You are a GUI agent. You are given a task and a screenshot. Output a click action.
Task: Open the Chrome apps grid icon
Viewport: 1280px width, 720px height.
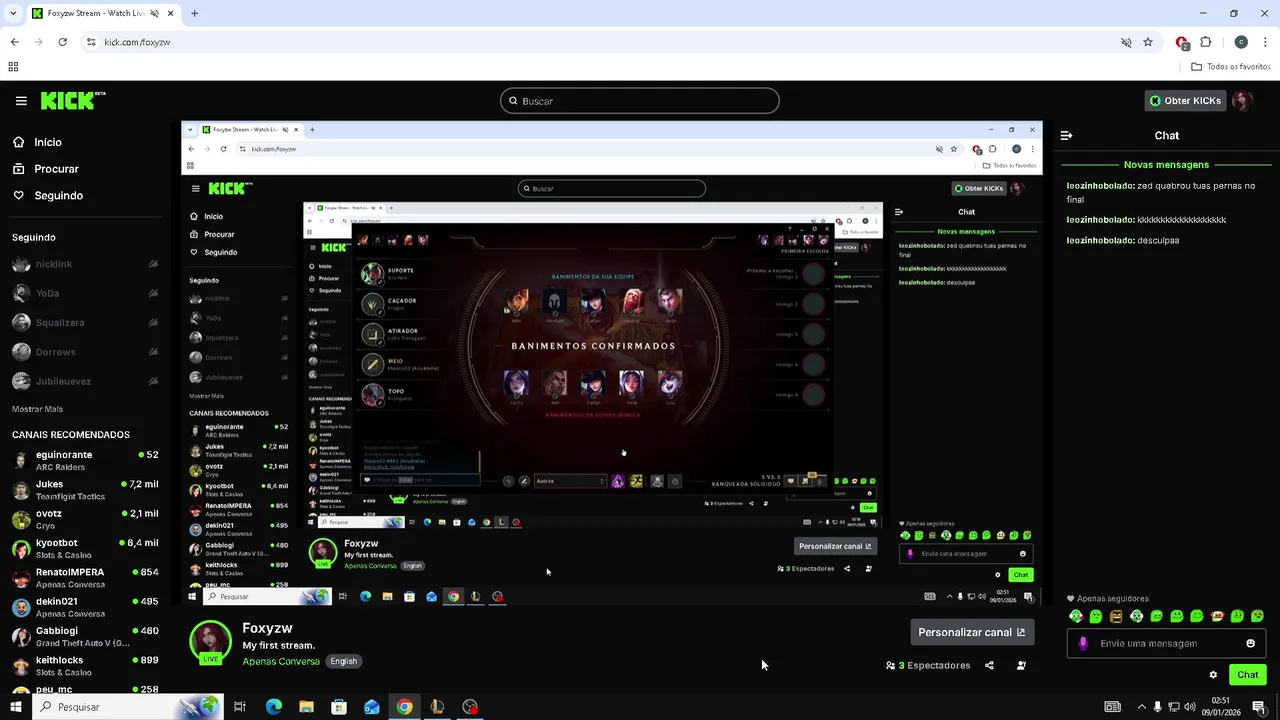pos(13,67)
